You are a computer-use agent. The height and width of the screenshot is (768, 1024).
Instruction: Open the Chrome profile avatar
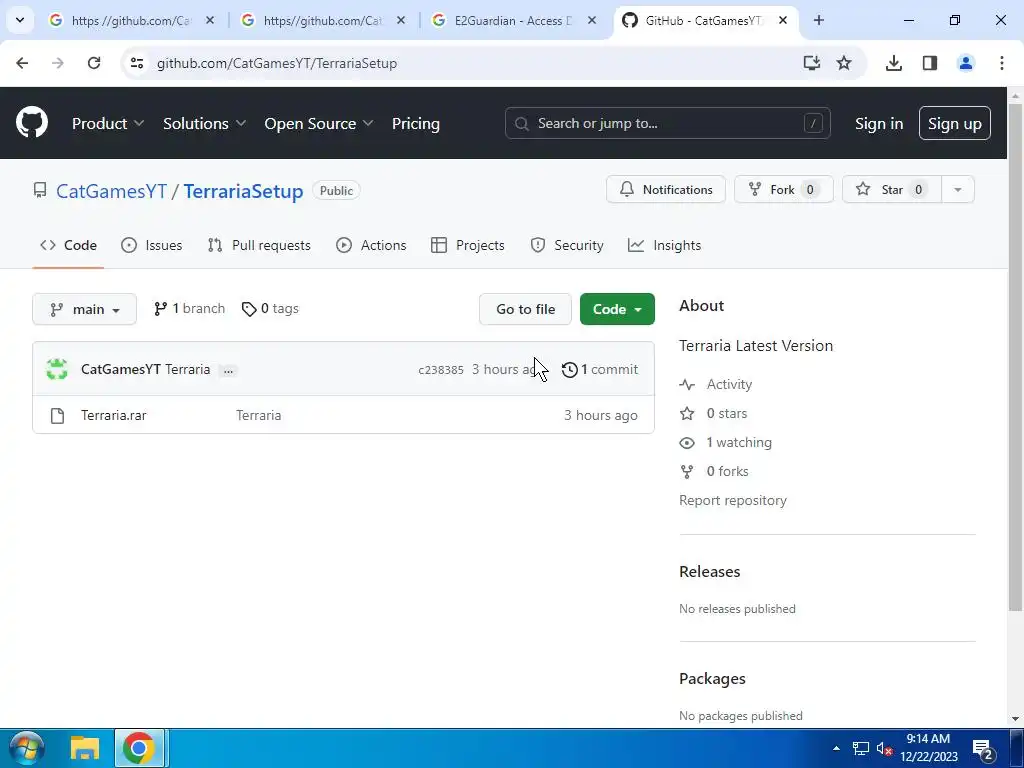pyautogui.click(x=965, y=63)
